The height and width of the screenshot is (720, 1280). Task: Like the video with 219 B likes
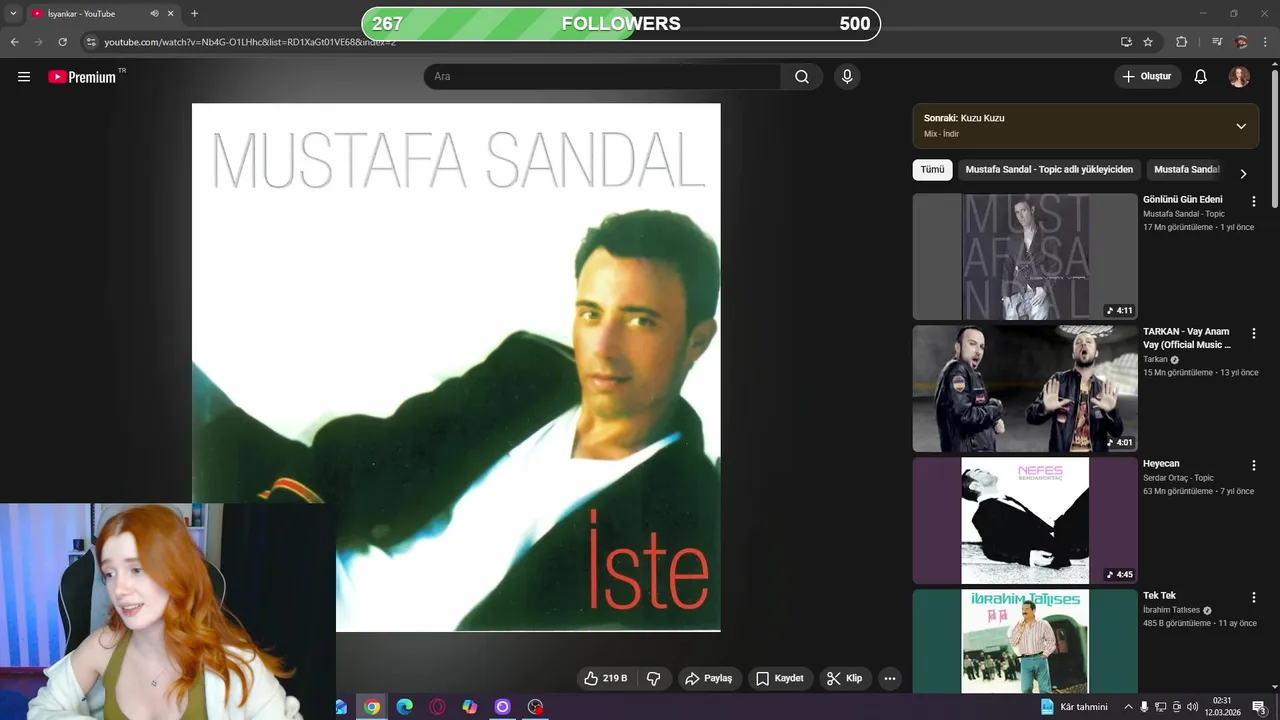[606, 678]
